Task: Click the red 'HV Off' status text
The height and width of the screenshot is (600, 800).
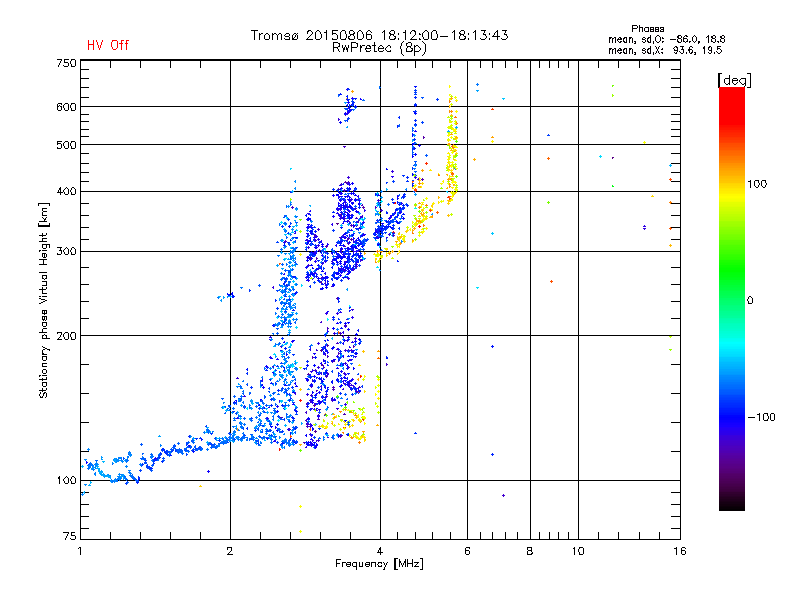Action: [x=108, y=45]
